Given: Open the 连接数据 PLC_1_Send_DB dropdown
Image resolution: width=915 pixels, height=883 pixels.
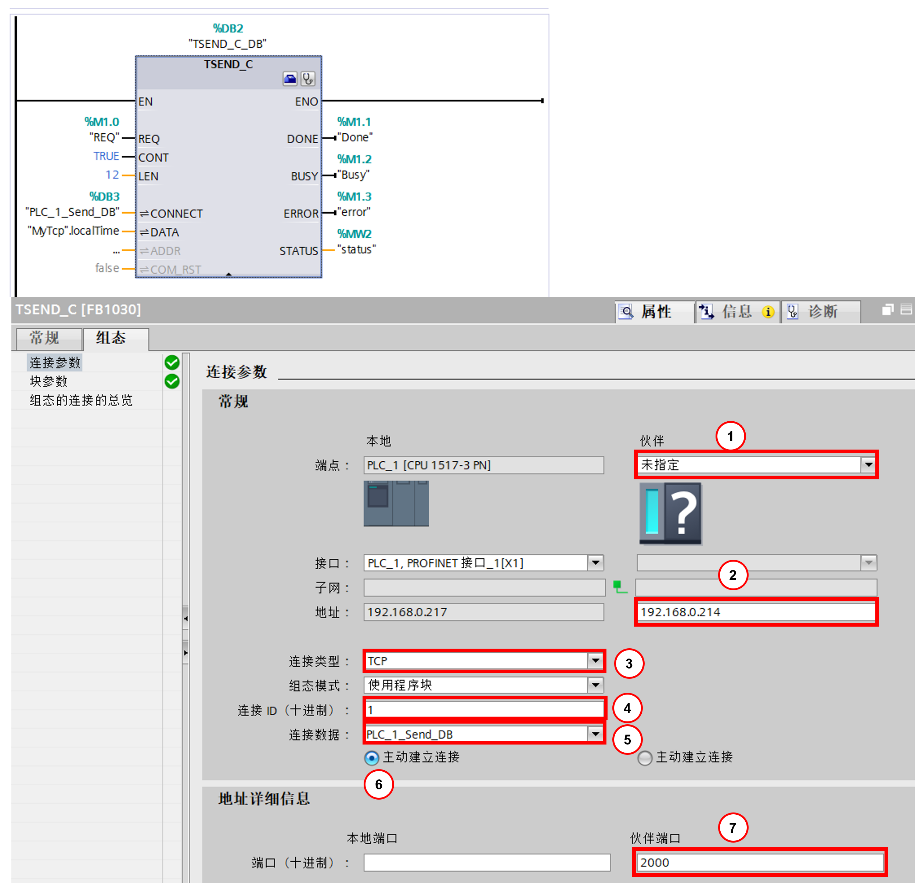Looking at the screenshot, I should coord(595,734).
